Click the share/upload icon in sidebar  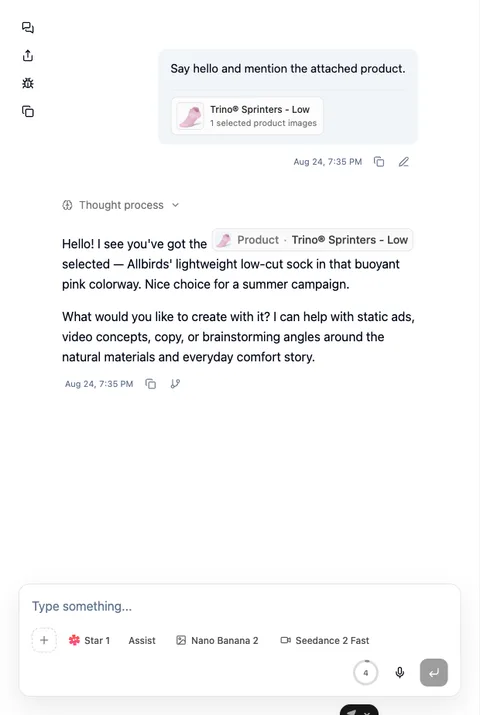pos(28,56)
